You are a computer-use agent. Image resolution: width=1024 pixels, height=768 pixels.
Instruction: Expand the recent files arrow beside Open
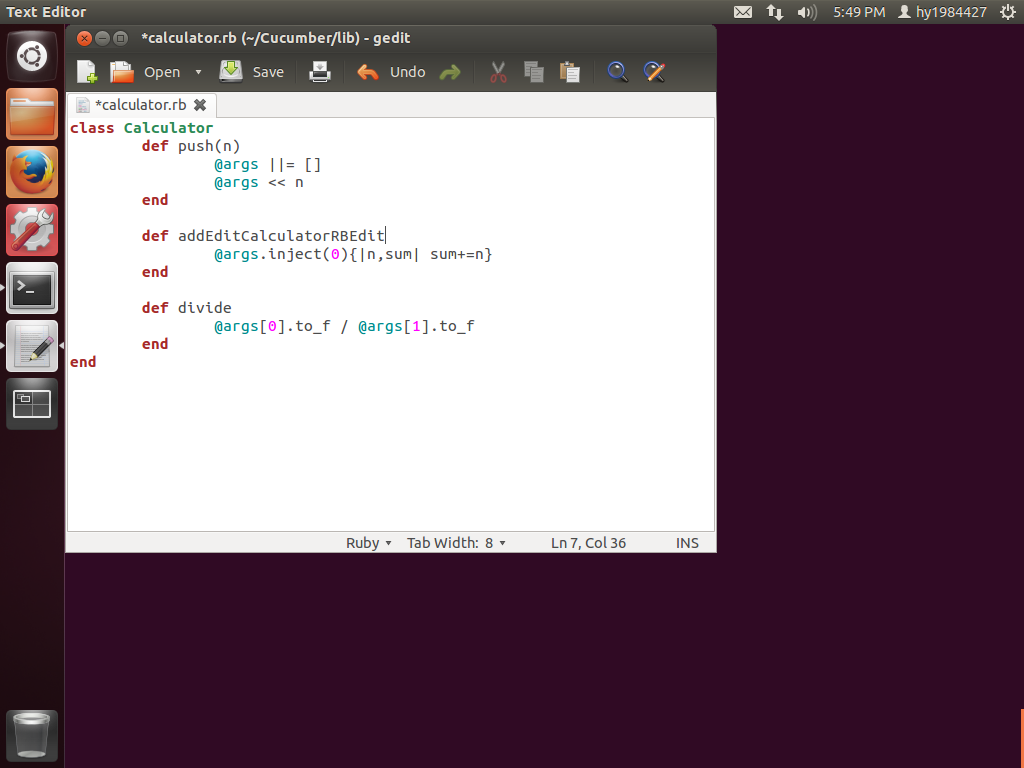[198, 72]
